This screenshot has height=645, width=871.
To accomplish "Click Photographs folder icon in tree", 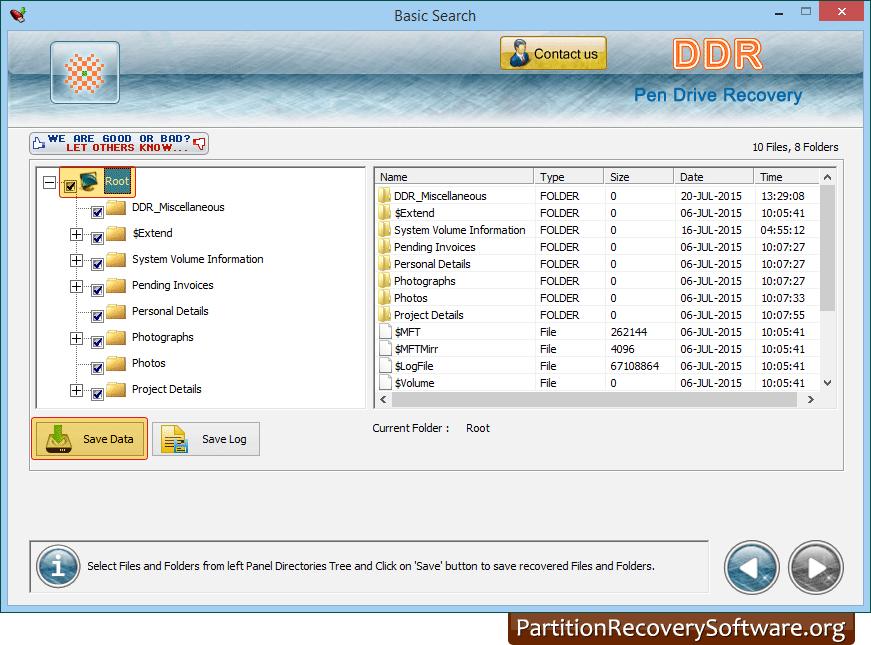I will 116,337.
